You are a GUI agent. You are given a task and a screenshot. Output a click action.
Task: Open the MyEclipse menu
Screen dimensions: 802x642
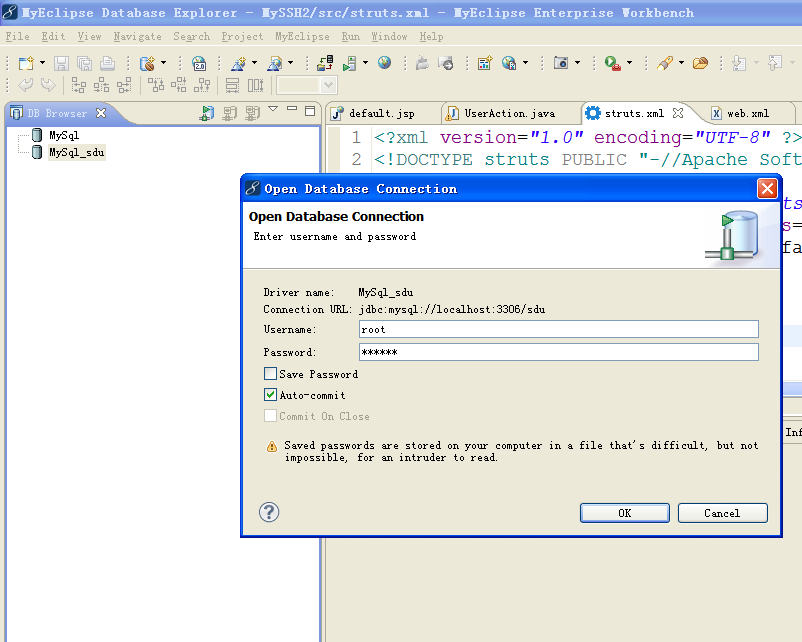(x=302, y=37)
